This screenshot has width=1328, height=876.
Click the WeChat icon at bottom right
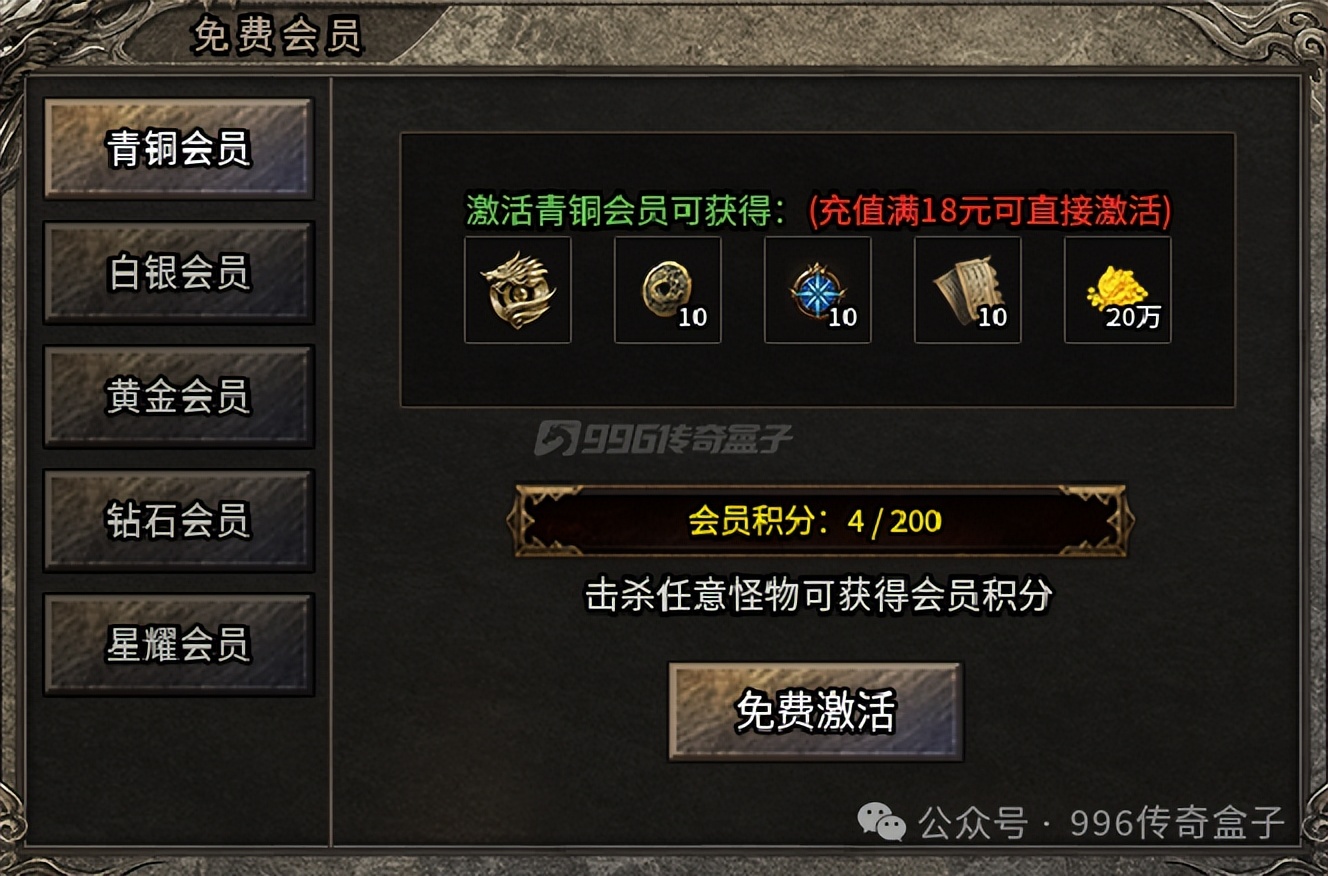coord(881,821)
